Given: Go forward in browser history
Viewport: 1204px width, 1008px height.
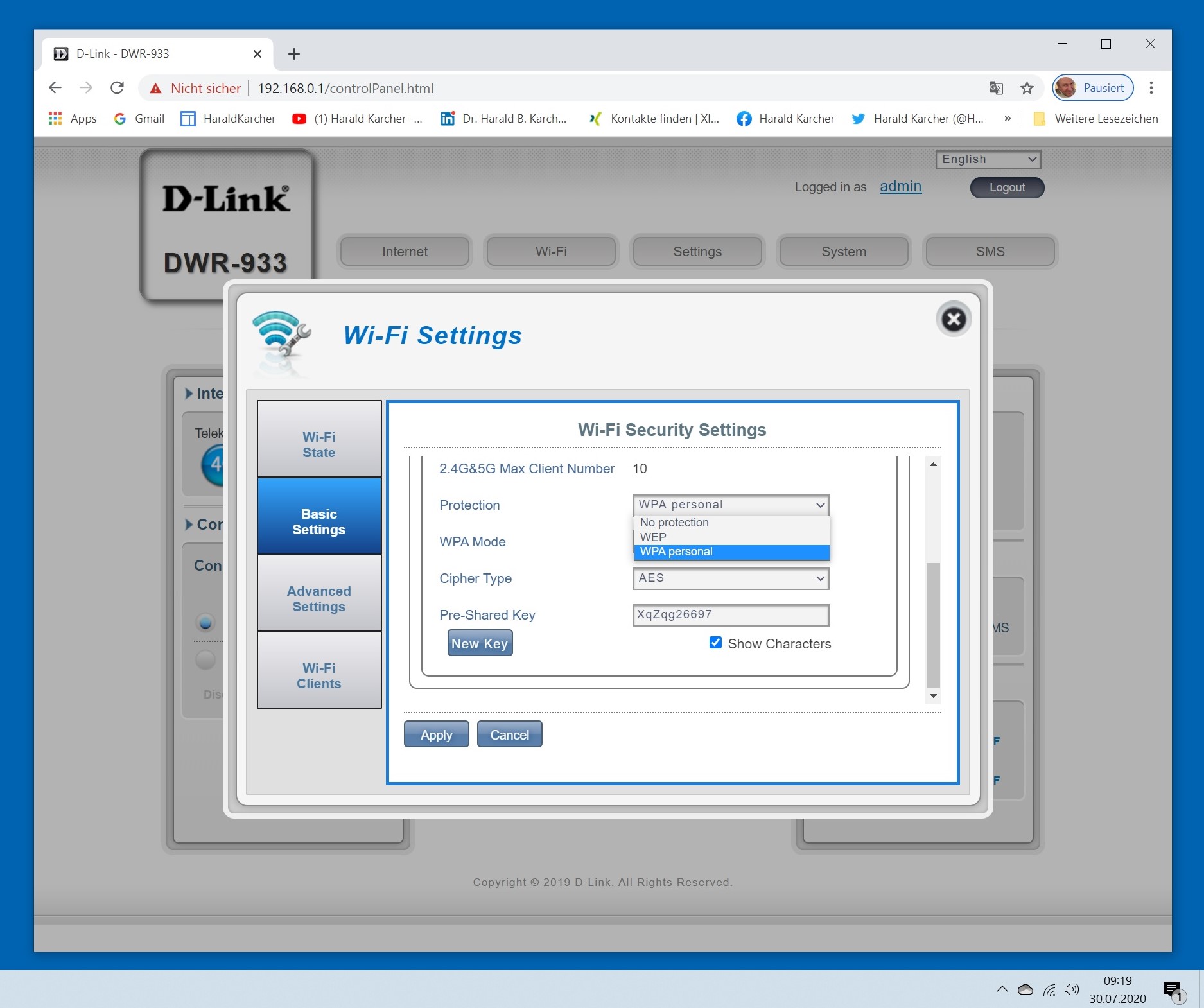Looking at the screenshot, I should tap(85, 88).
